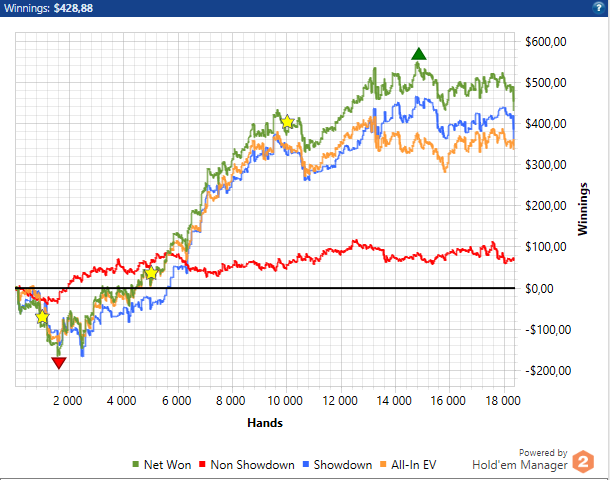Click the green peak triangle marker
Screen dimensions: 610x480
[419, 54]
